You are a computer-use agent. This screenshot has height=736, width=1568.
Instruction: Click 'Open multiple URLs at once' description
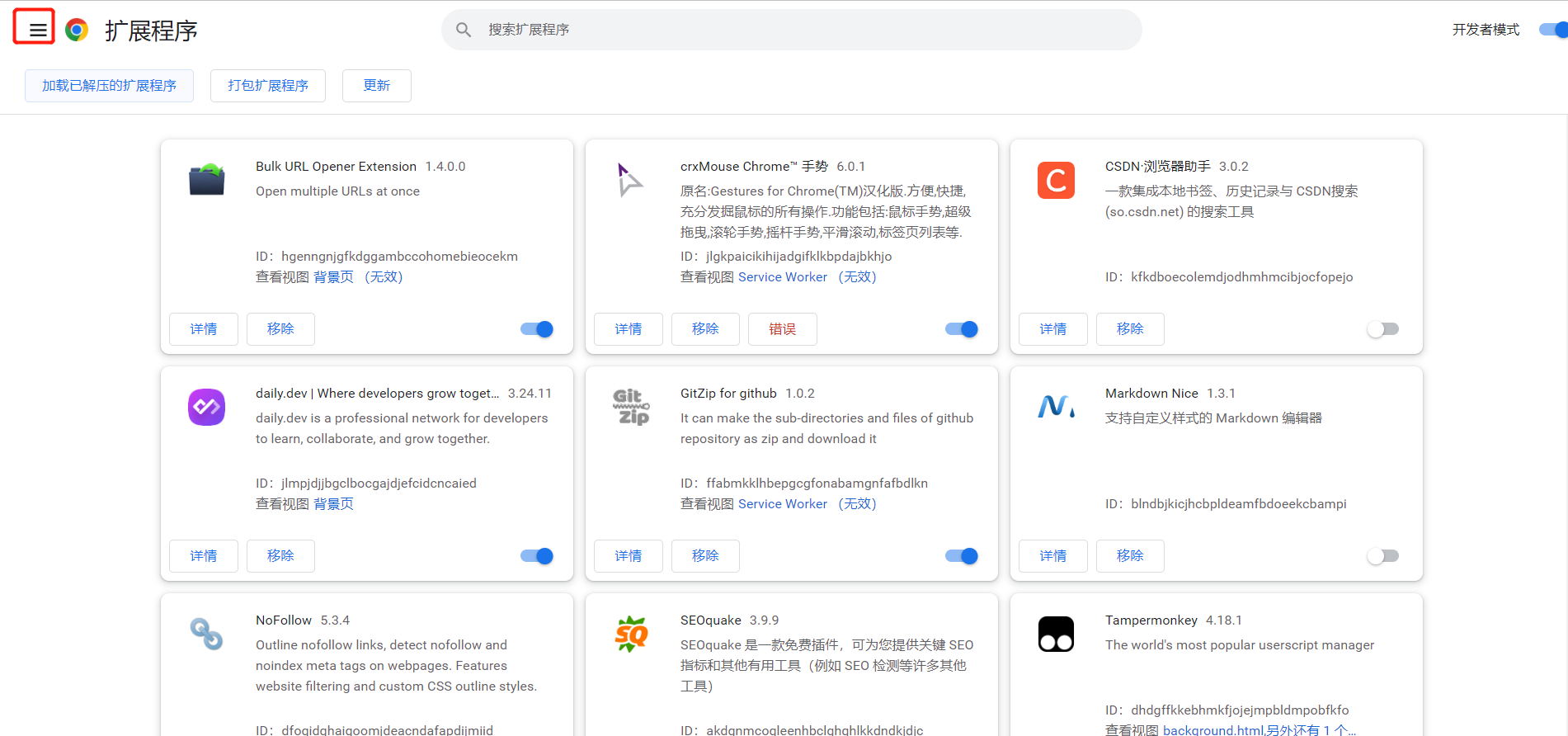point(337,191)
